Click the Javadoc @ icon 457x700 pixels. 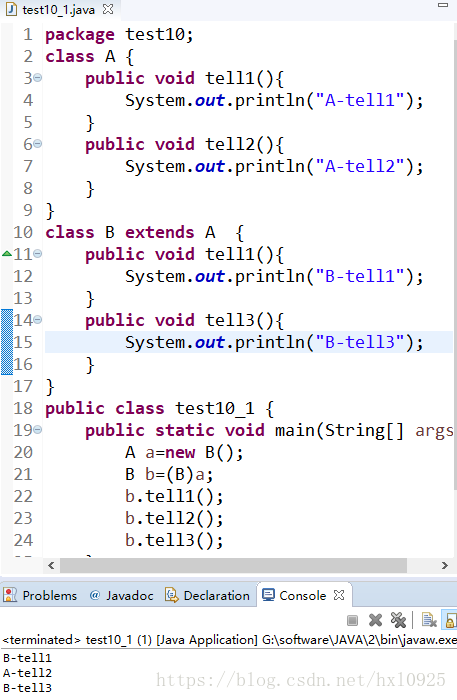pos(95,595)
